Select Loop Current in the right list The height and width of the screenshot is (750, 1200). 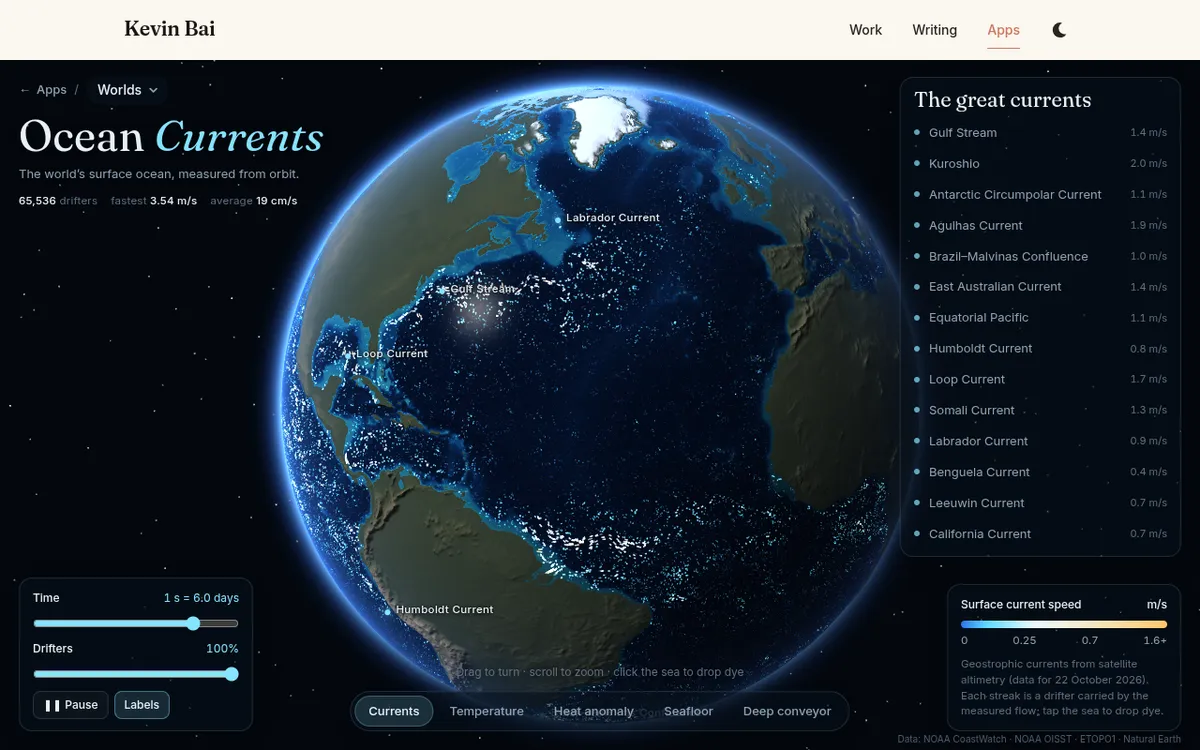point(1040,379)
